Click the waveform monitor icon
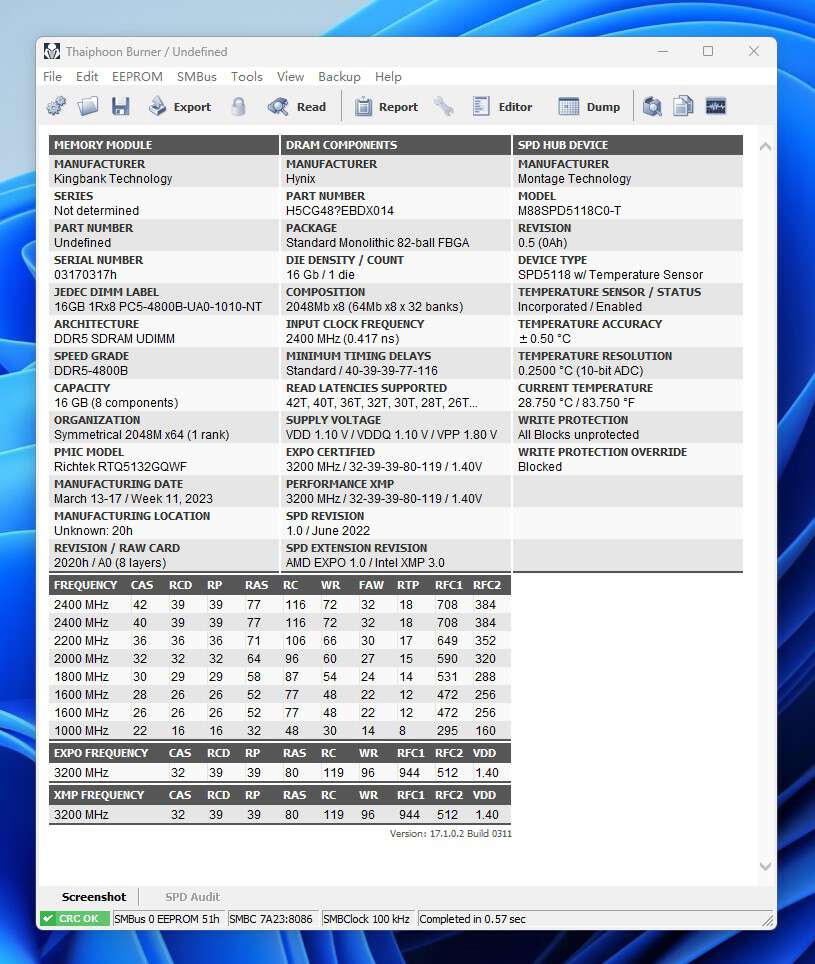This screenshot has height=964, width=815. pos(716,107)
